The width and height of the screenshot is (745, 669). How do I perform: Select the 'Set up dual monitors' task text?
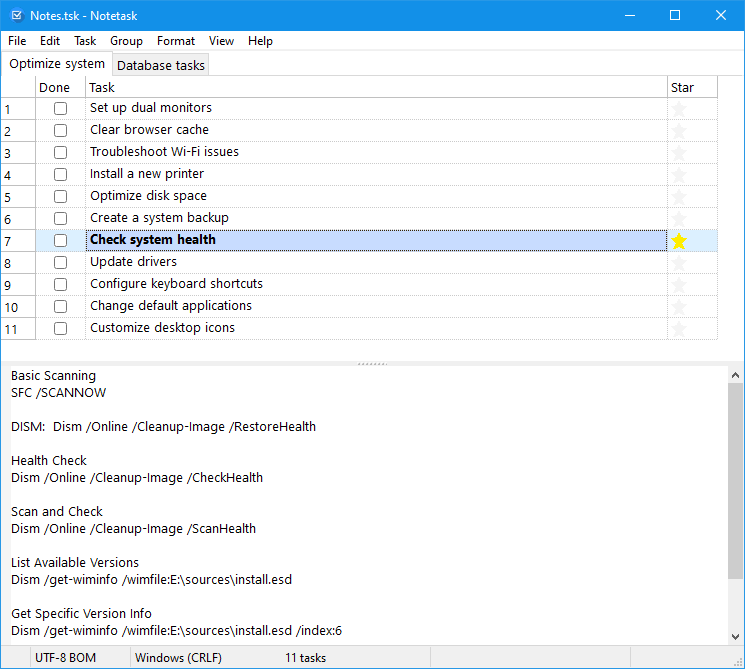[x=151, y=108]
